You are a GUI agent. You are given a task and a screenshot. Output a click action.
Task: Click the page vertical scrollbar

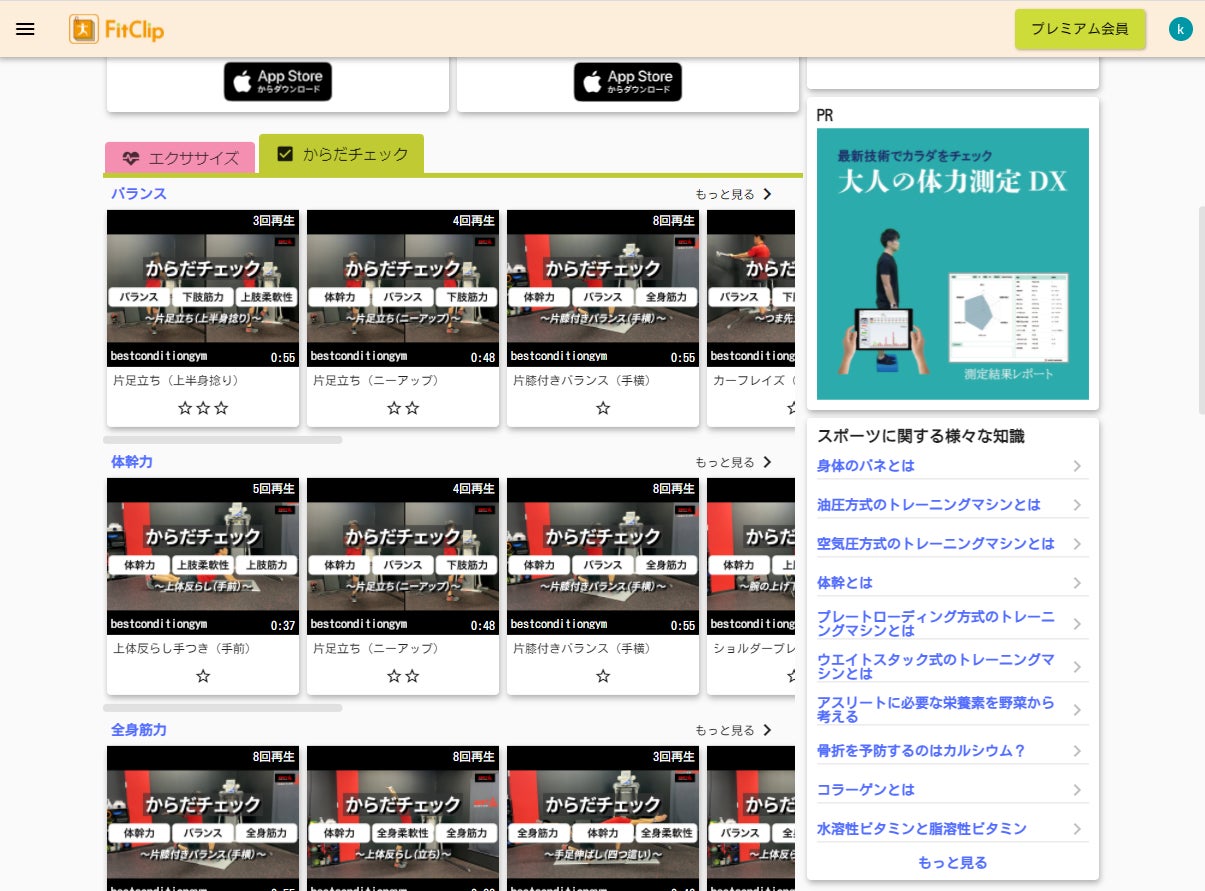(x=1201, y=310)
